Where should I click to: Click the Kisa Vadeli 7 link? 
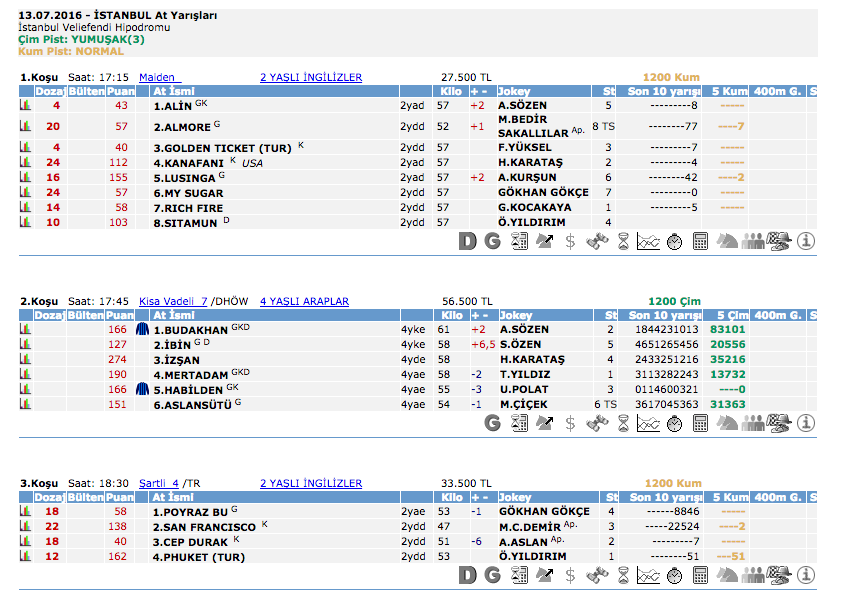[x=173, y=301]
